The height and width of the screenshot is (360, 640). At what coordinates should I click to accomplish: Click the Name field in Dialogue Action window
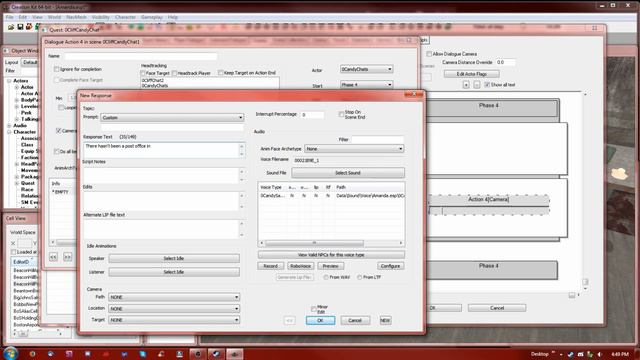point(140,56)
